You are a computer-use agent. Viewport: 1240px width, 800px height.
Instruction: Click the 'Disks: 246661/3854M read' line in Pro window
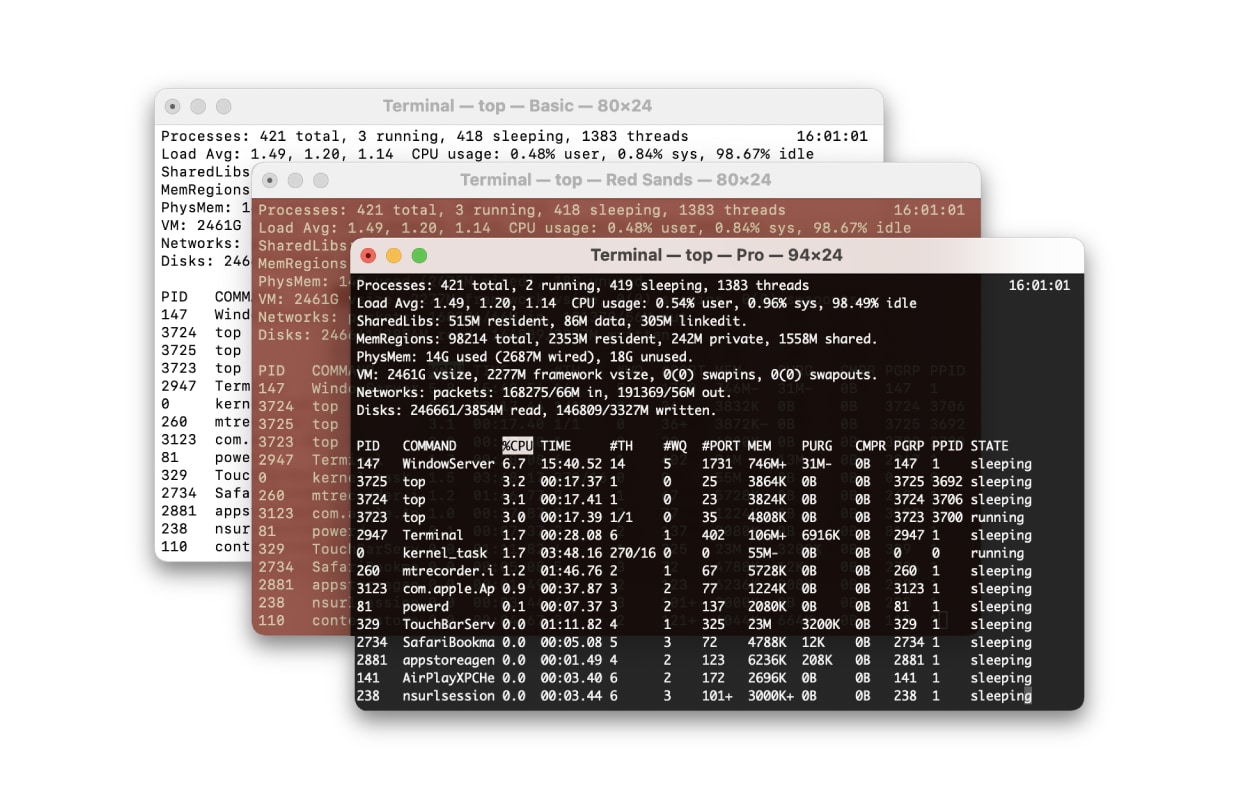[x=536, y=410]
